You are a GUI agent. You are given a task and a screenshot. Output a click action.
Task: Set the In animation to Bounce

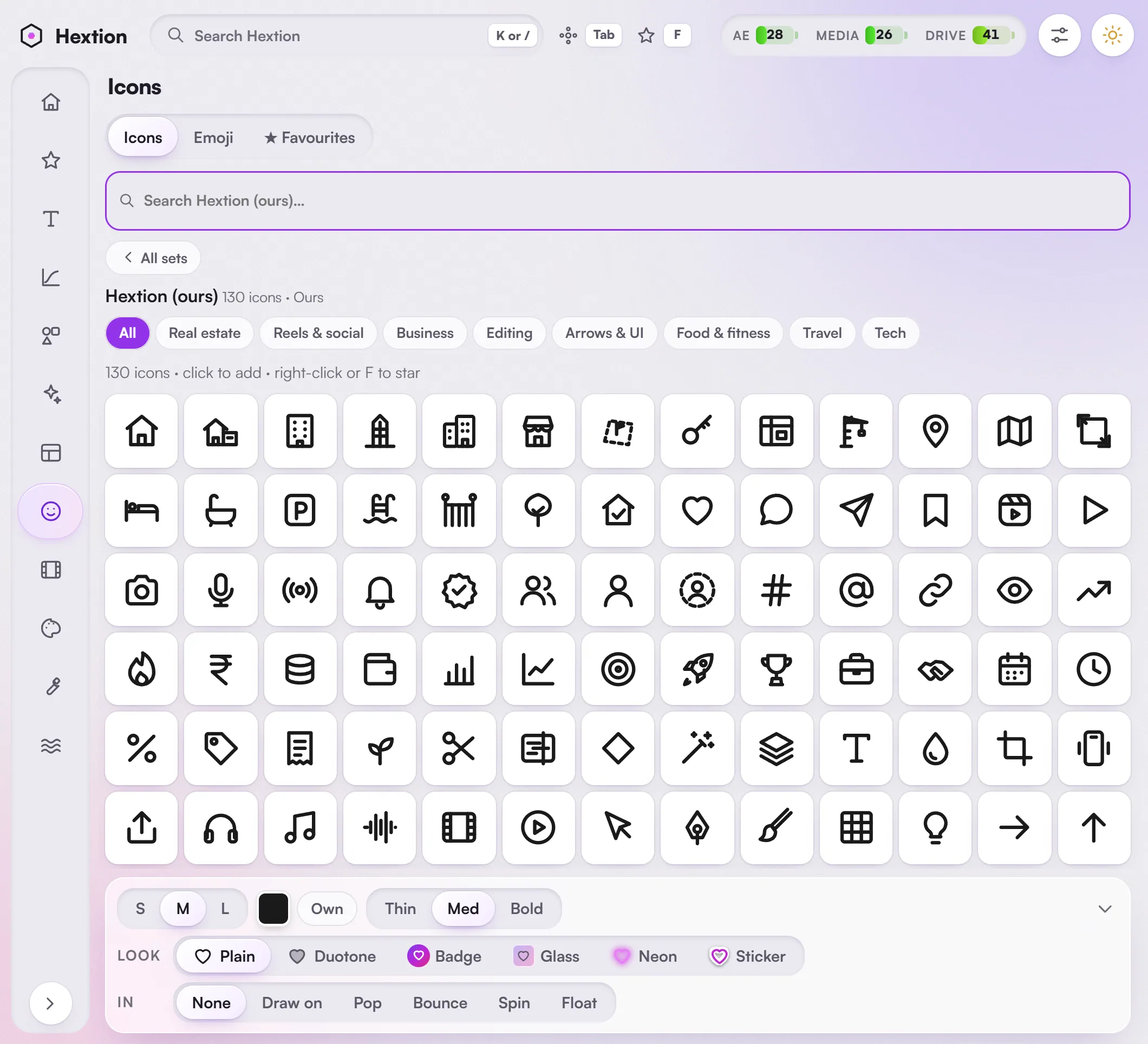click(x=440, y=1003)
